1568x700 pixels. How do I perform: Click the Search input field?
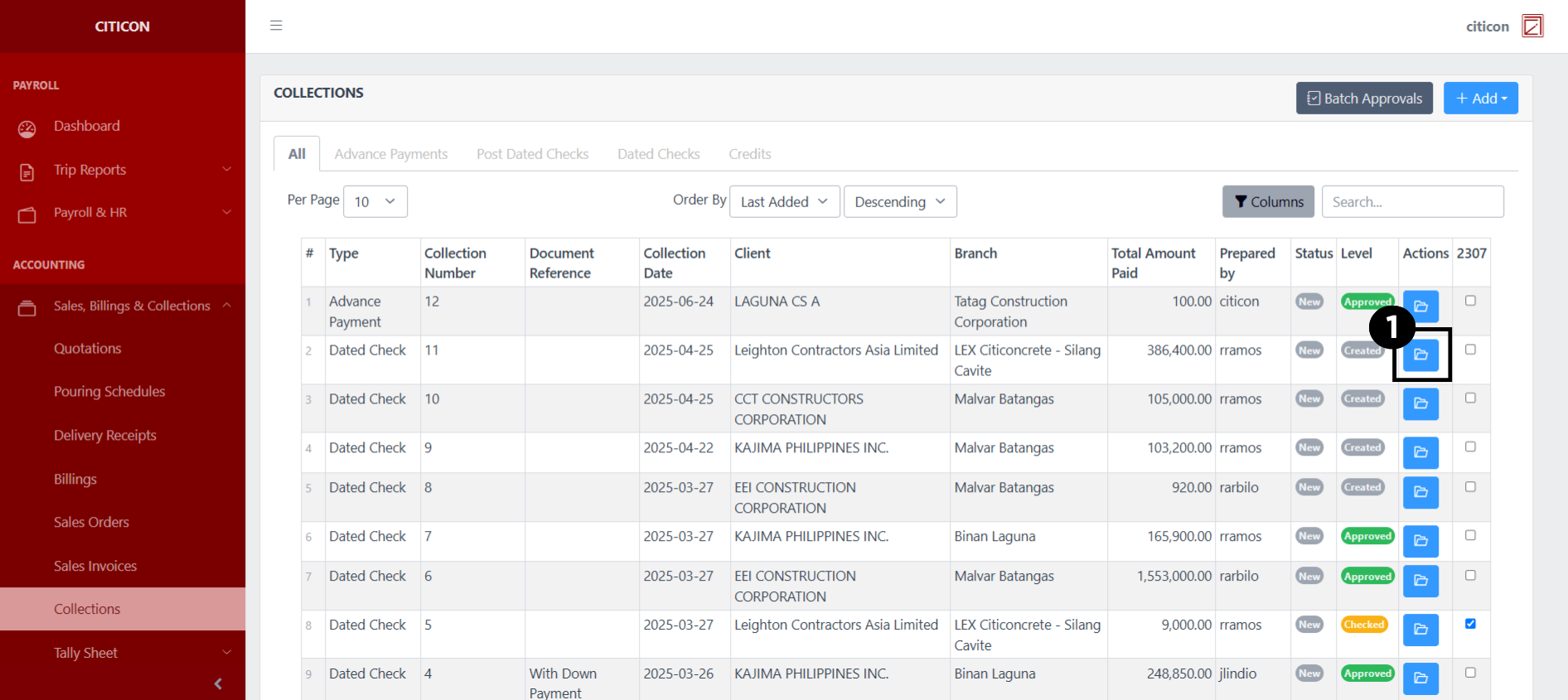coord(1412,202)
